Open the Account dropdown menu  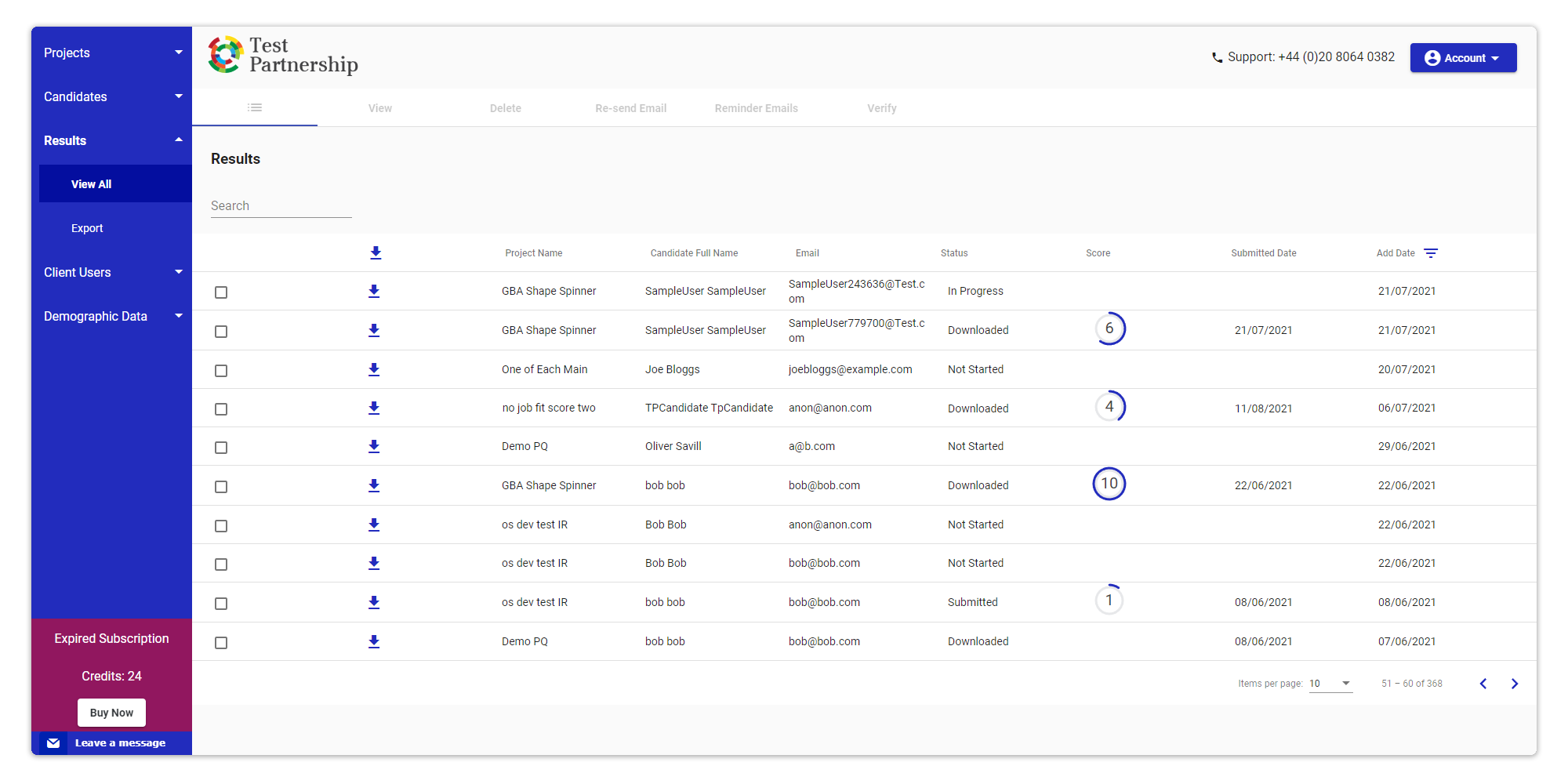1462,58
